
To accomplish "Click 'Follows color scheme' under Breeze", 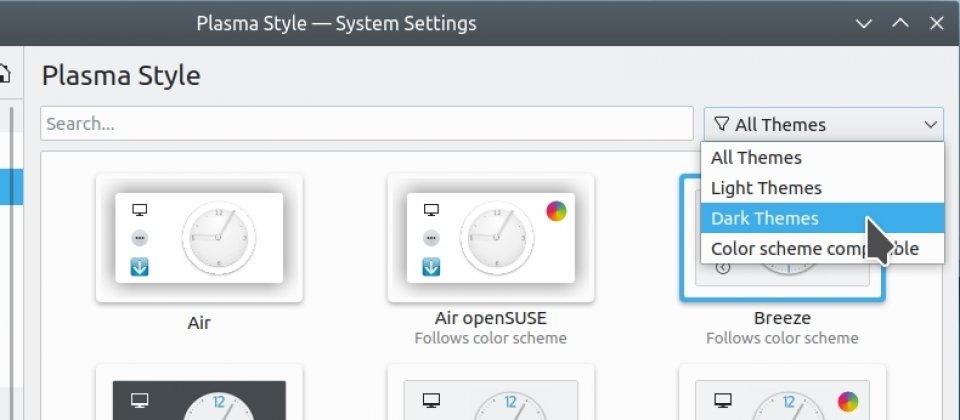I will (x=782, y=339).
